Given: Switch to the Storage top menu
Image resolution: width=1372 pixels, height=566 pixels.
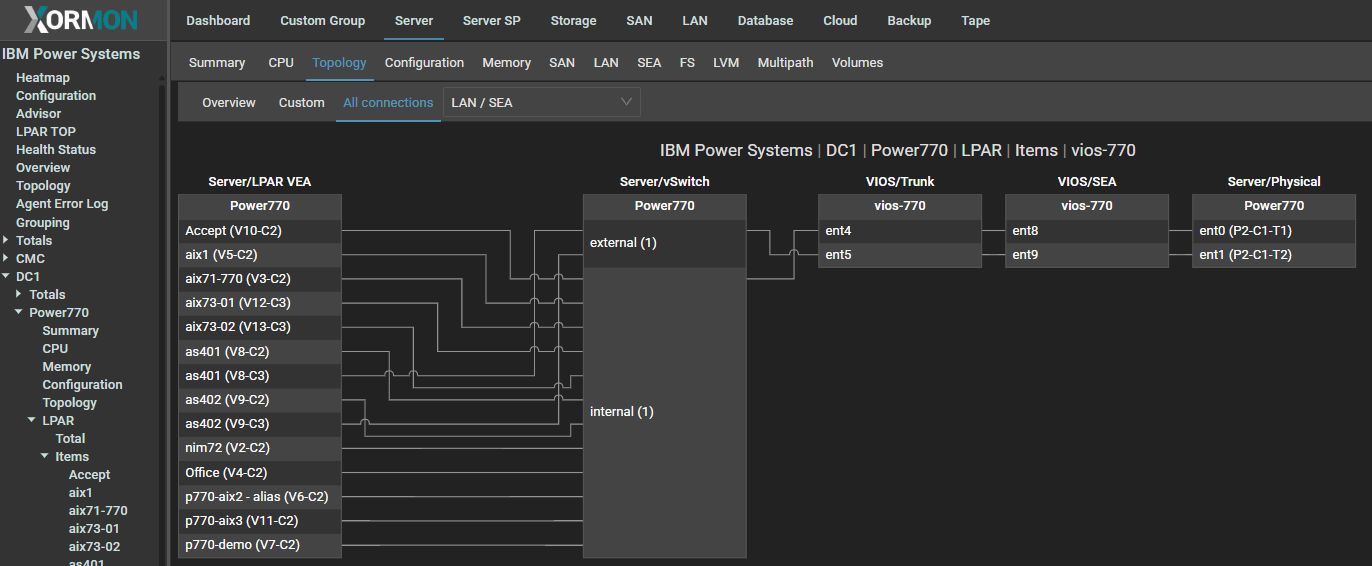Looking at the screenshot, I should click(x=573, y=20).
